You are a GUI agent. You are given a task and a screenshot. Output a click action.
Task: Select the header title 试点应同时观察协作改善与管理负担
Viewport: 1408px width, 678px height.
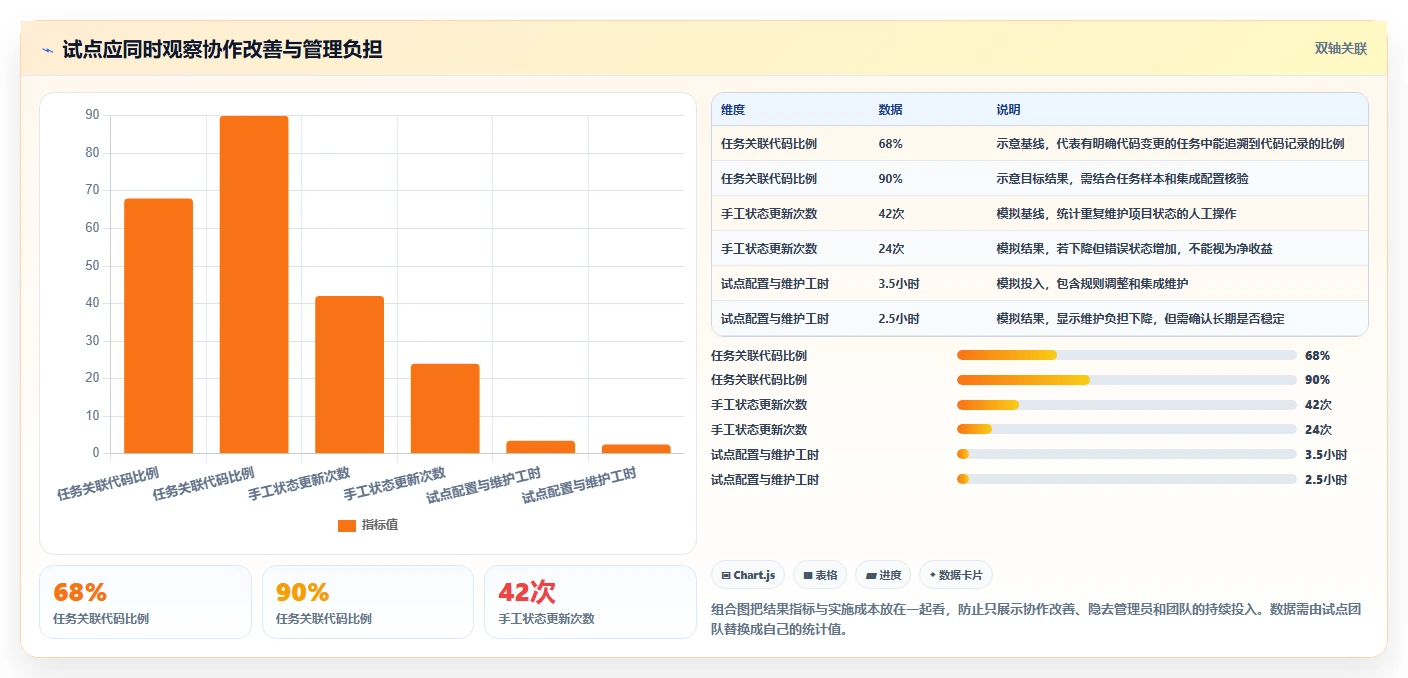point(222,49)
